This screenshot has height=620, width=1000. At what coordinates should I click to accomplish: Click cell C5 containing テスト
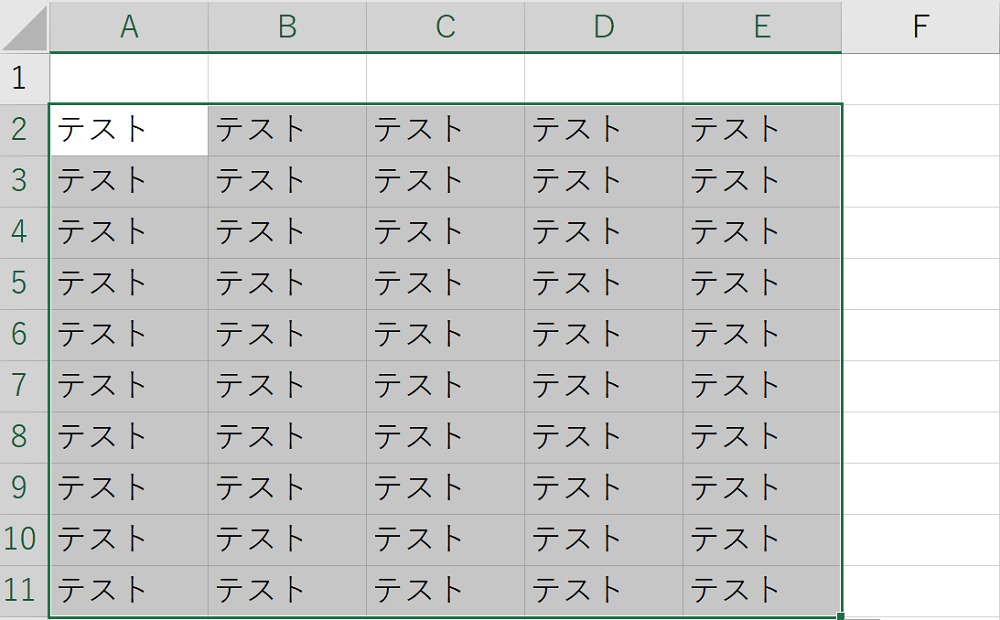coord(445,283)
